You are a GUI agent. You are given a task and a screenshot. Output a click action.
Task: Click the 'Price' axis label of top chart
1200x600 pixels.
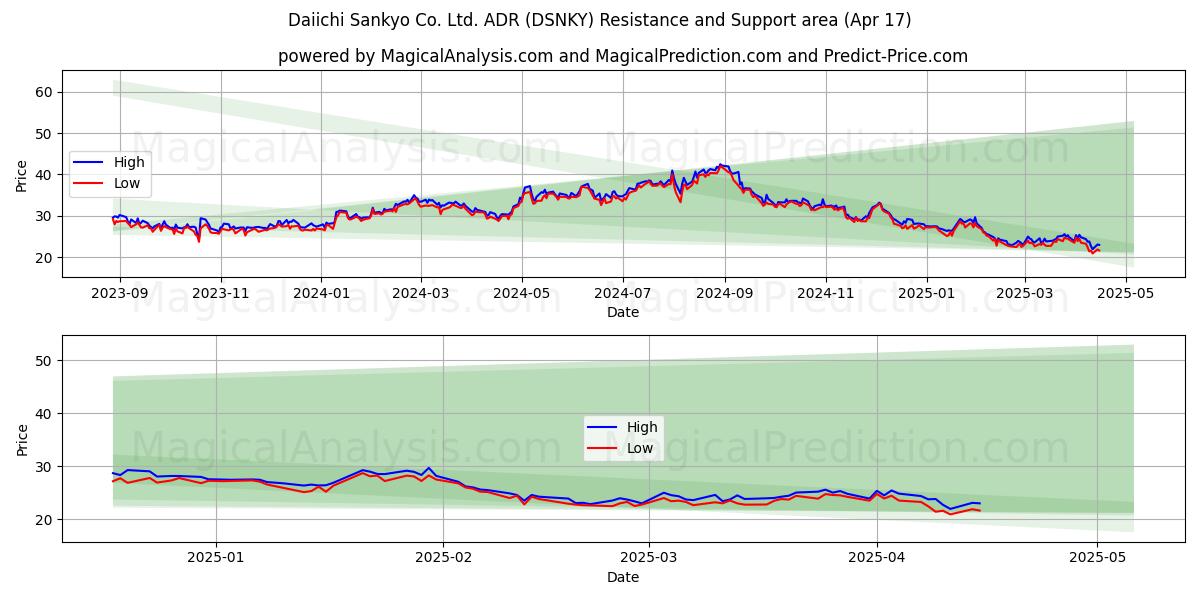click(x=22, y=175)
